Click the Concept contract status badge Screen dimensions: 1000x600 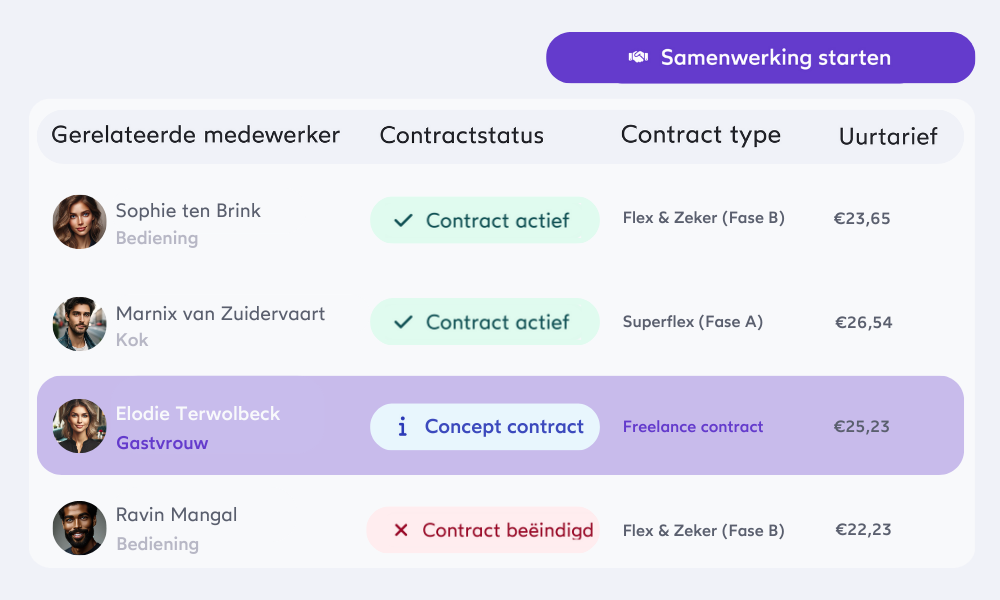pos(485,427)
